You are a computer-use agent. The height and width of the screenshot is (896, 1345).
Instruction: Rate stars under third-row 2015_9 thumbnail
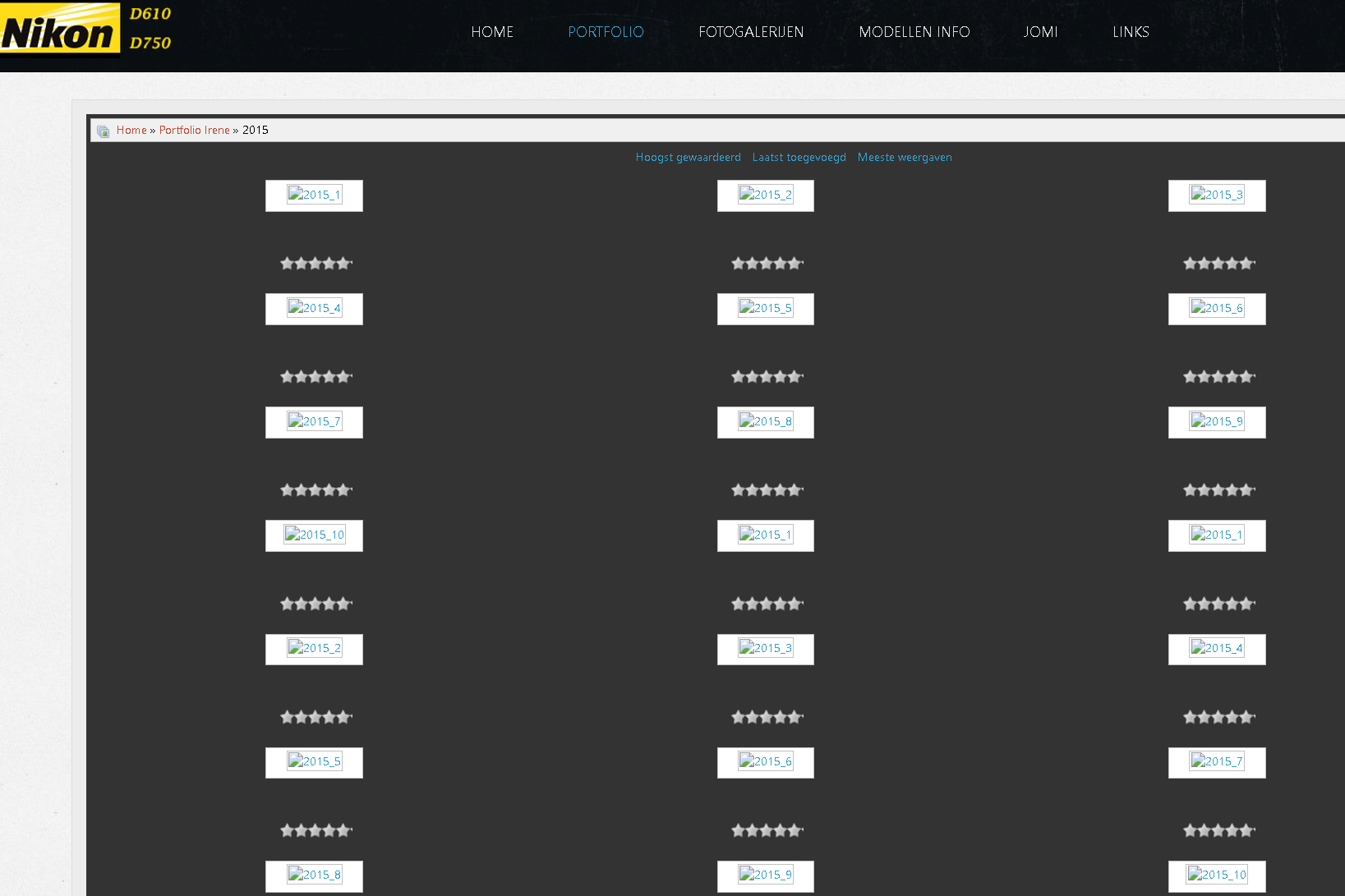[x=1219, y=490]
